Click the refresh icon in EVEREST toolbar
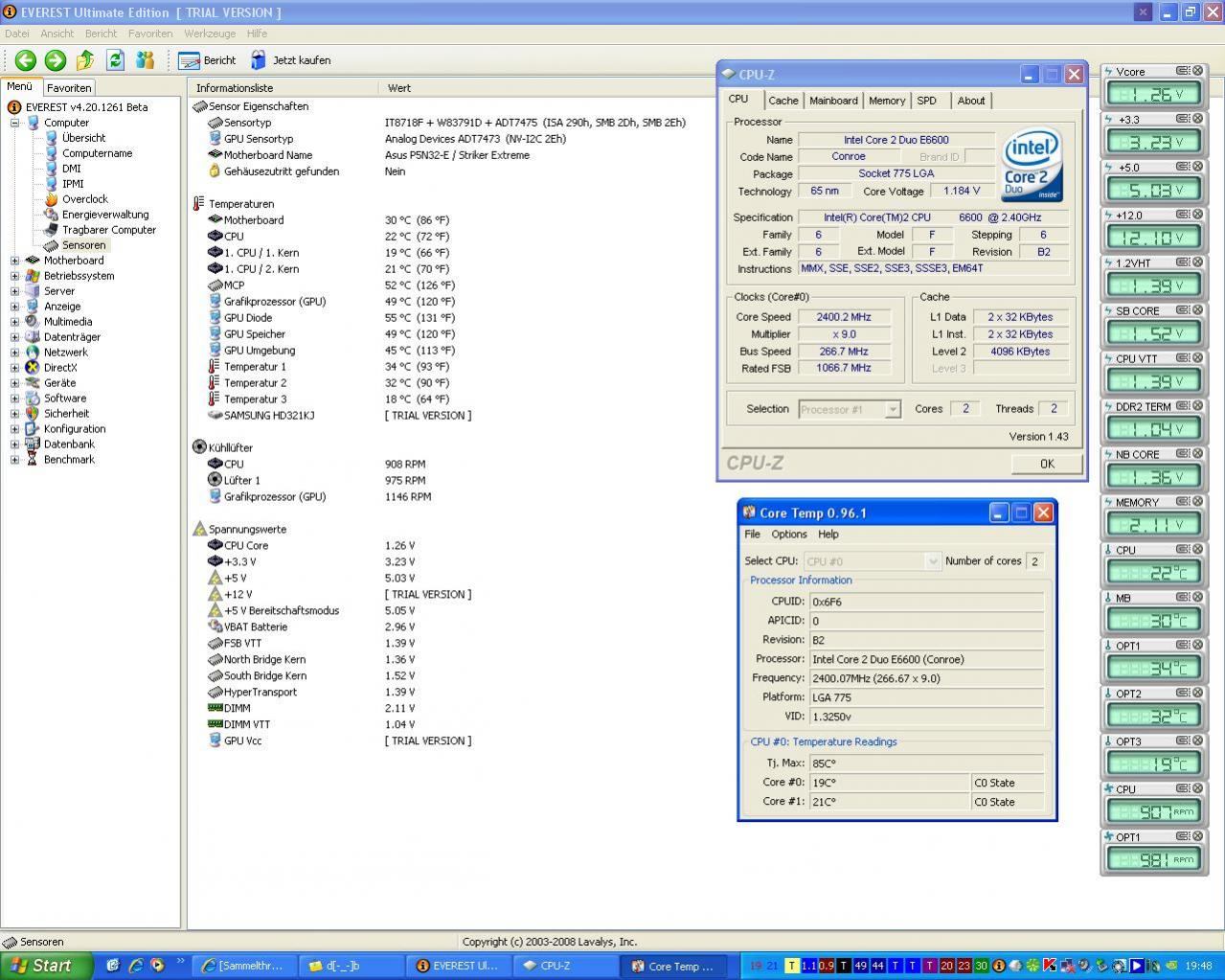1225x980 pixels. [115, 60]
